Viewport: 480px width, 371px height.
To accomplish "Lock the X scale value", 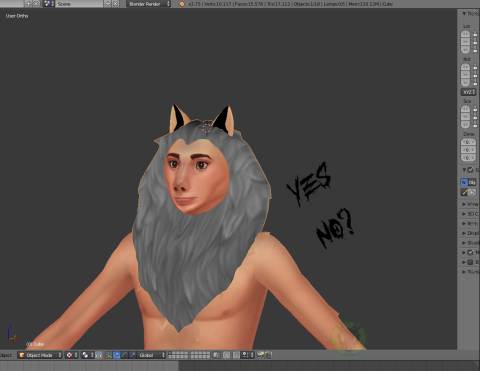I will (475, 109).
